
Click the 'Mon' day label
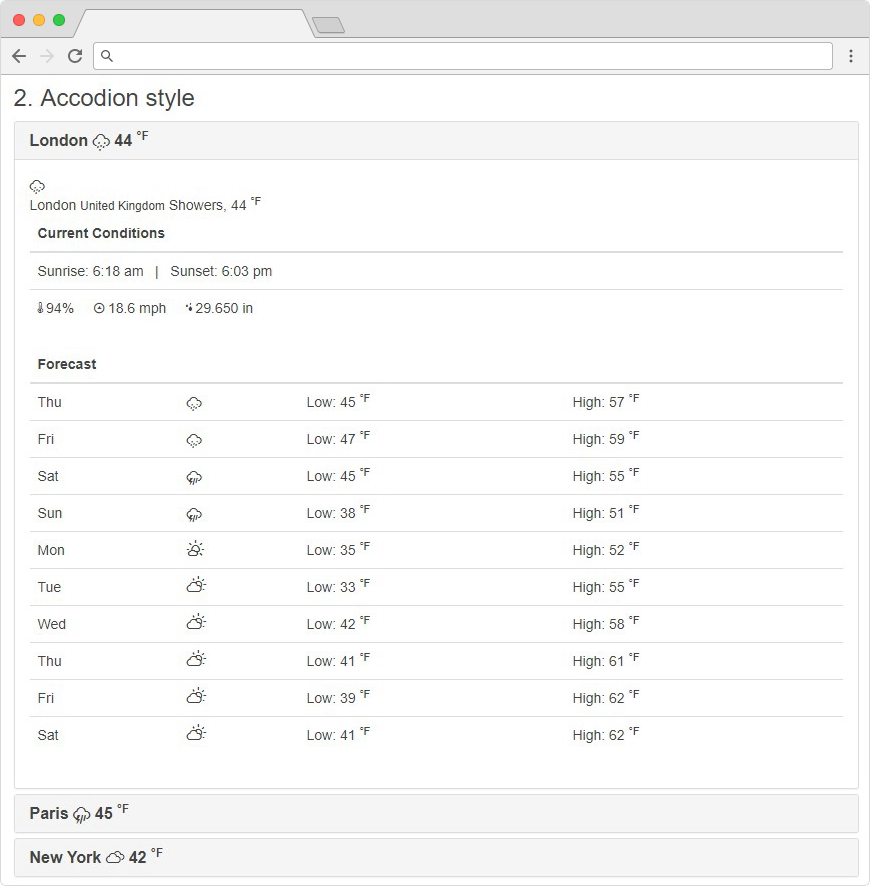[51, 550]
